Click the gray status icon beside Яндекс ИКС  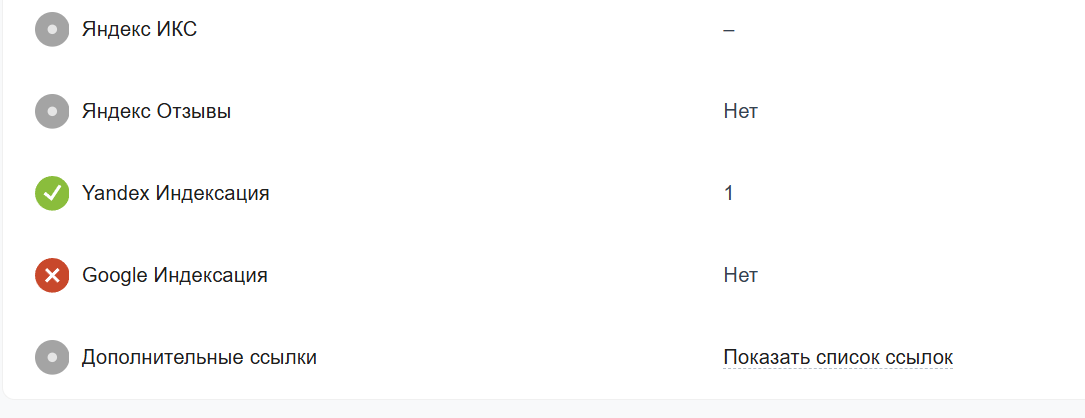click(x=52, y=29)
